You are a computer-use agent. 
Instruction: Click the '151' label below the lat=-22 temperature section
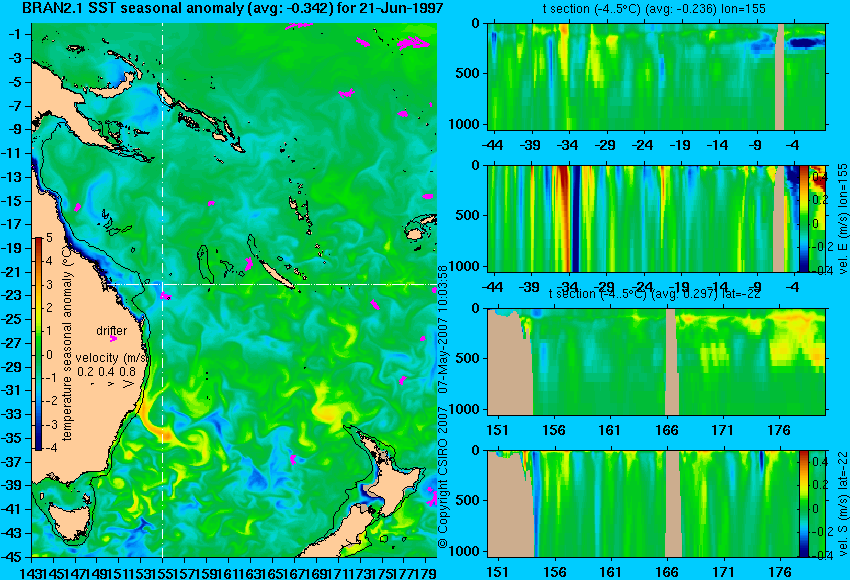[497, 430]
